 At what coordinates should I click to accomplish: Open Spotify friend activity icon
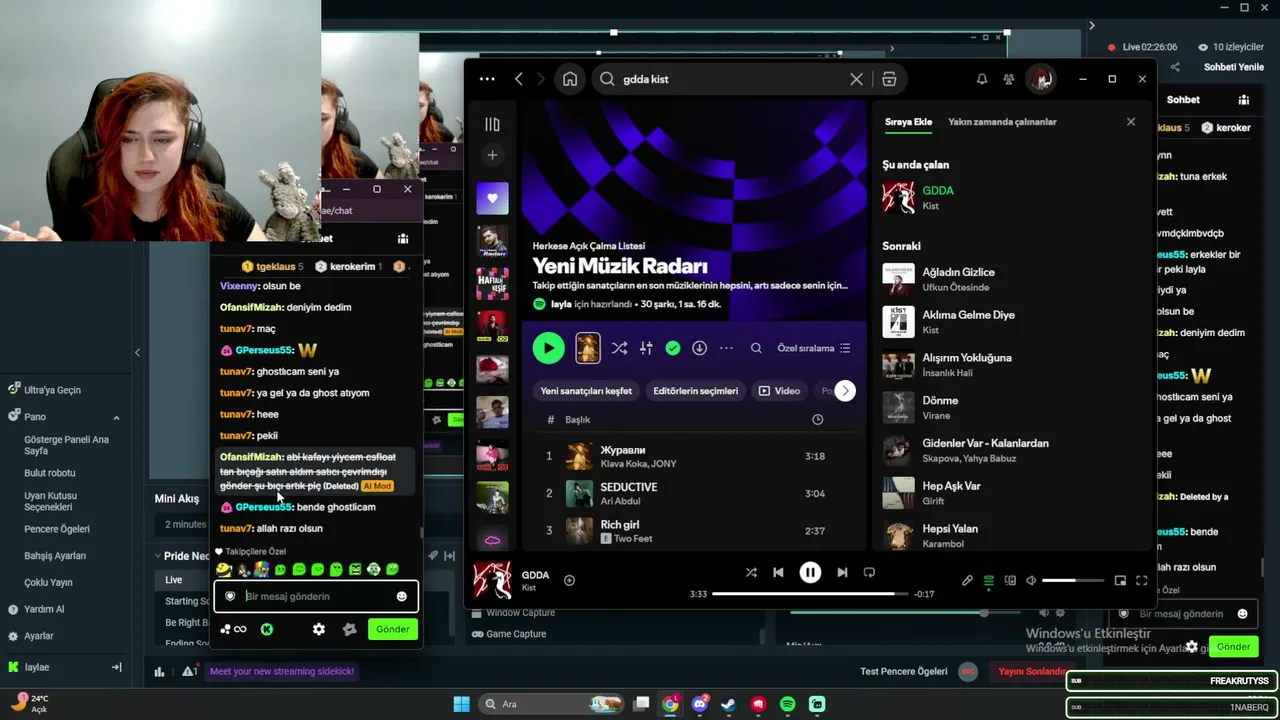[1009, 79]
